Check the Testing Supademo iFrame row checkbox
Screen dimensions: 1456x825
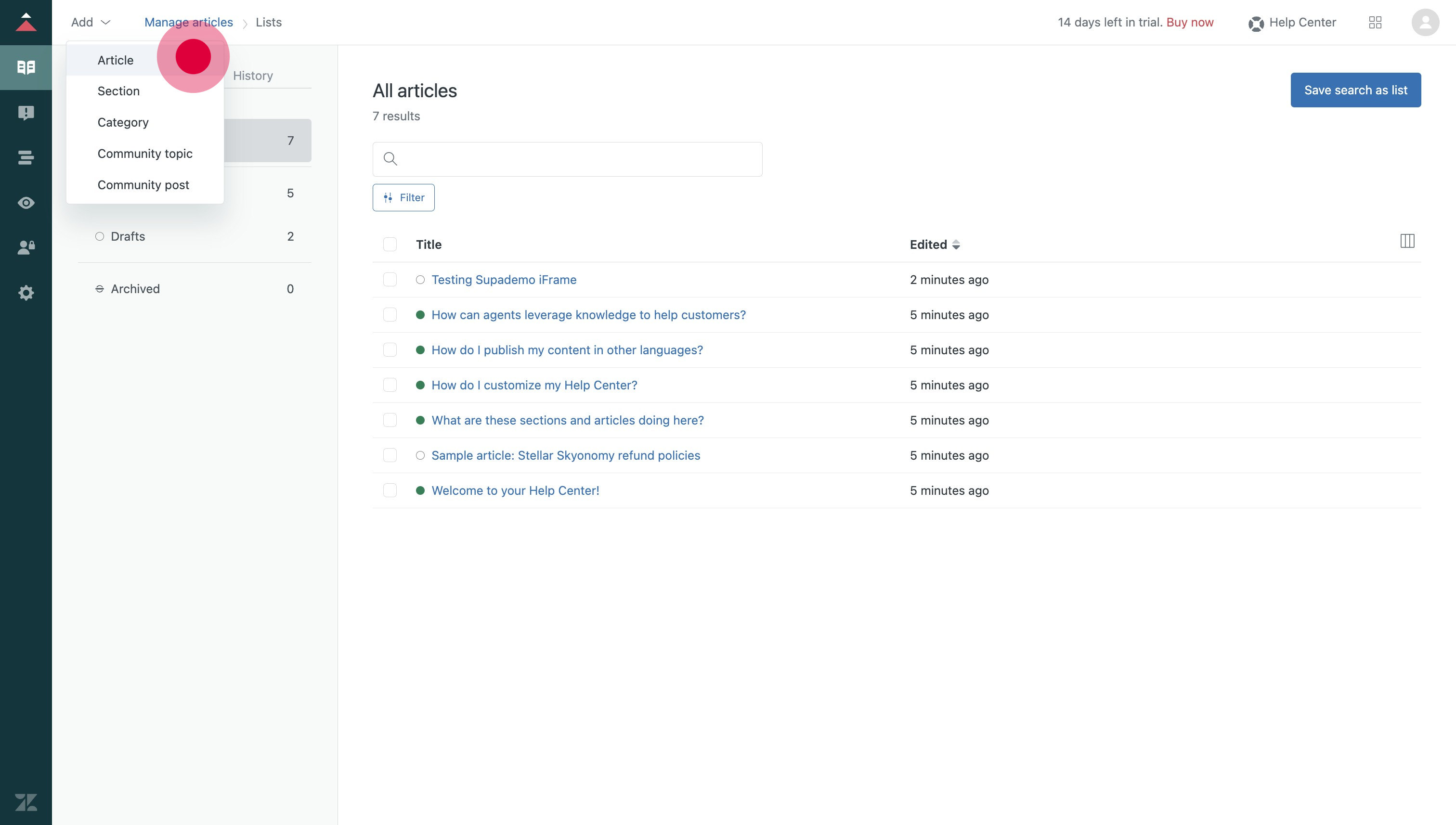click(x=390, y=280)
